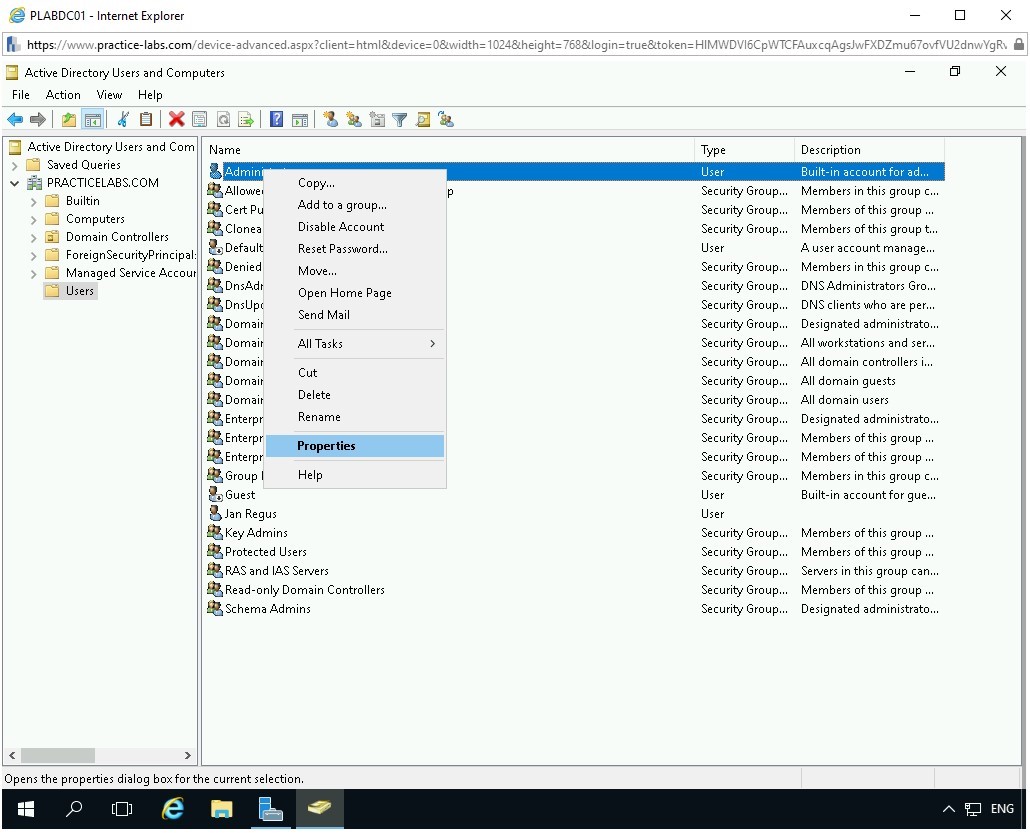
Task: Click the red X Delete toolbar icon
Action: 176,120
